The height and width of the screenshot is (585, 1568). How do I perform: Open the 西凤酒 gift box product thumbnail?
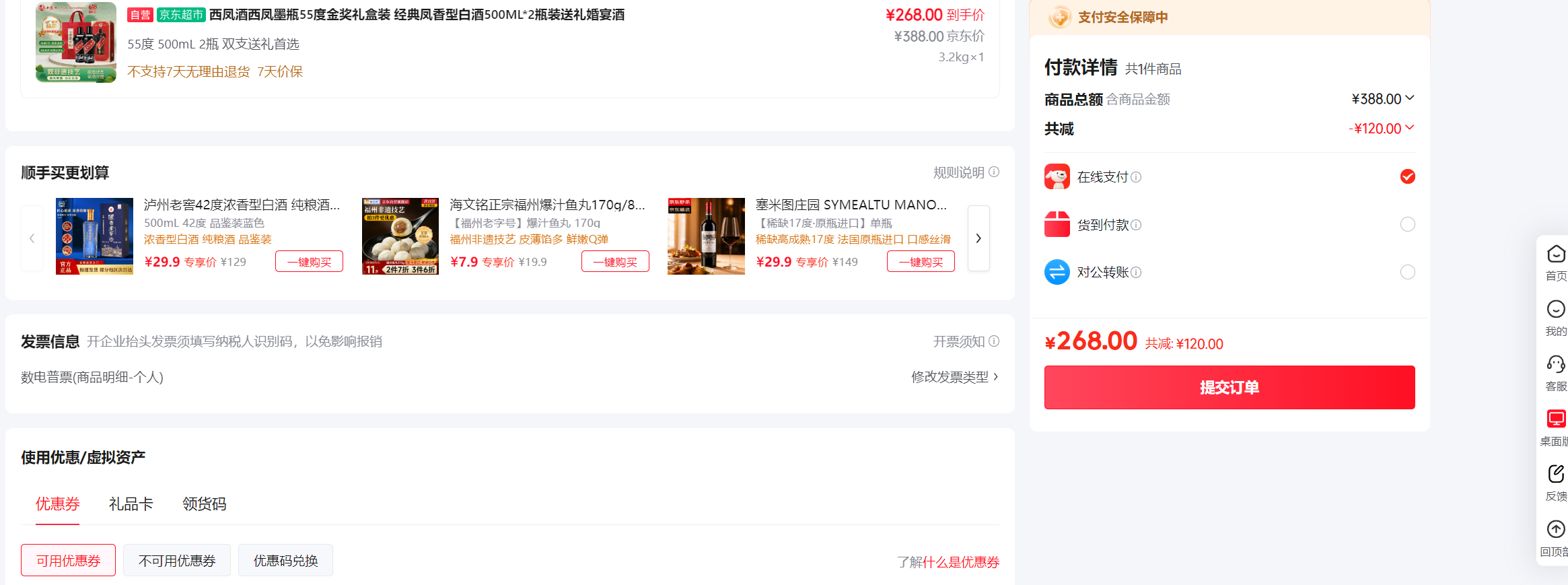click(x=76, y=42)
